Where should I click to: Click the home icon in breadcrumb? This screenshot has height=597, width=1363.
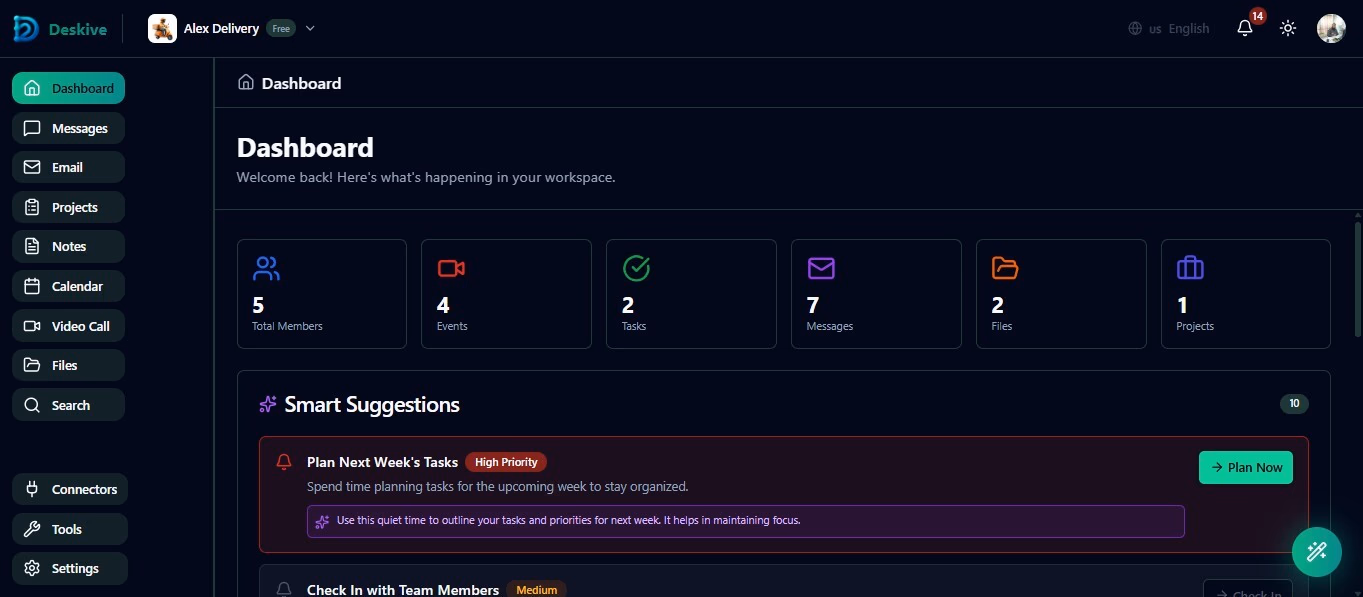245,83
